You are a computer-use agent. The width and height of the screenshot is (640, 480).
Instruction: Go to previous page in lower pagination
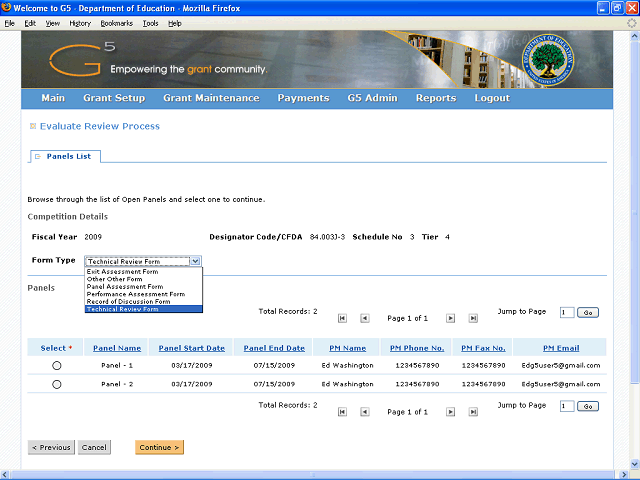tap(364, 412)
